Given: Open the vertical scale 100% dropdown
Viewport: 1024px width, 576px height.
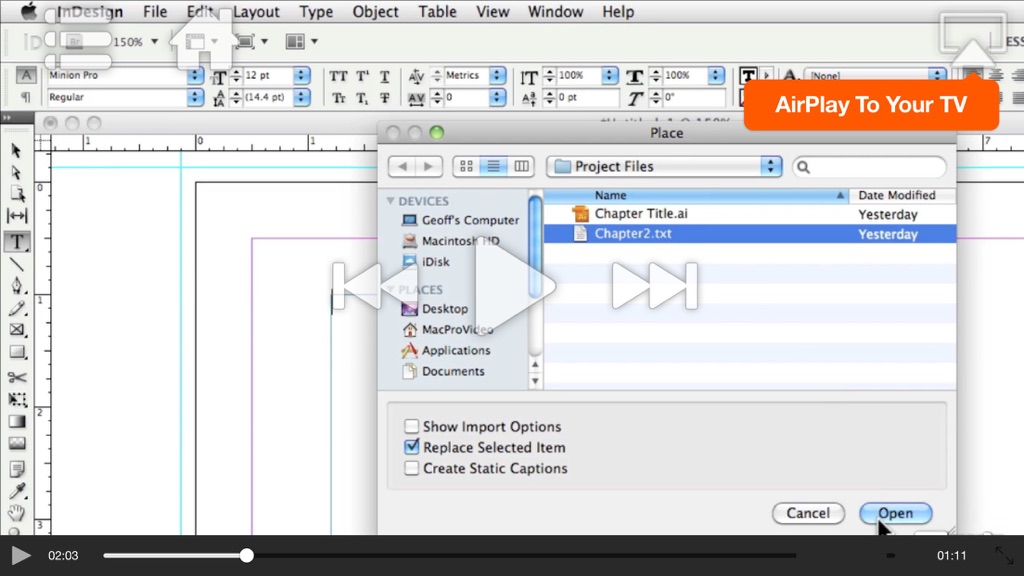Looking at the screenshot, I should [609, 76].
